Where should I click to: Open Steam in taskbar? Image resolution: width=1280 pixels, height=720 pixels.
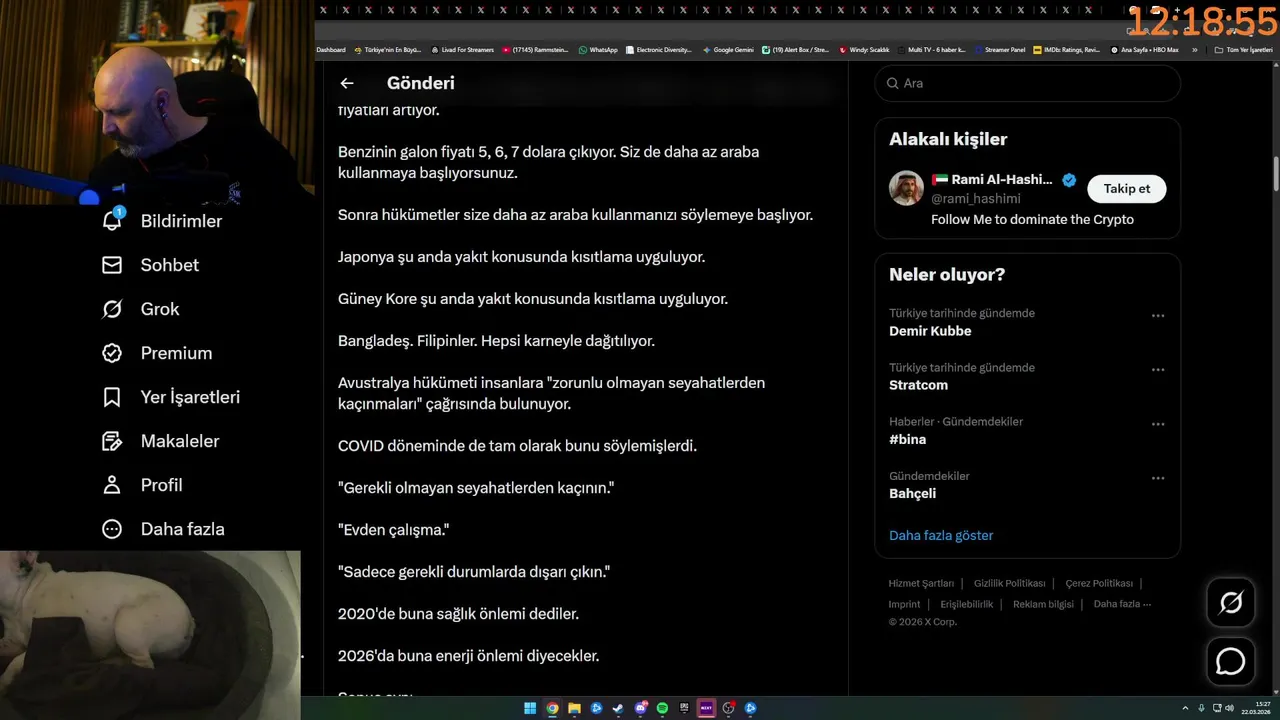(618, 708)
